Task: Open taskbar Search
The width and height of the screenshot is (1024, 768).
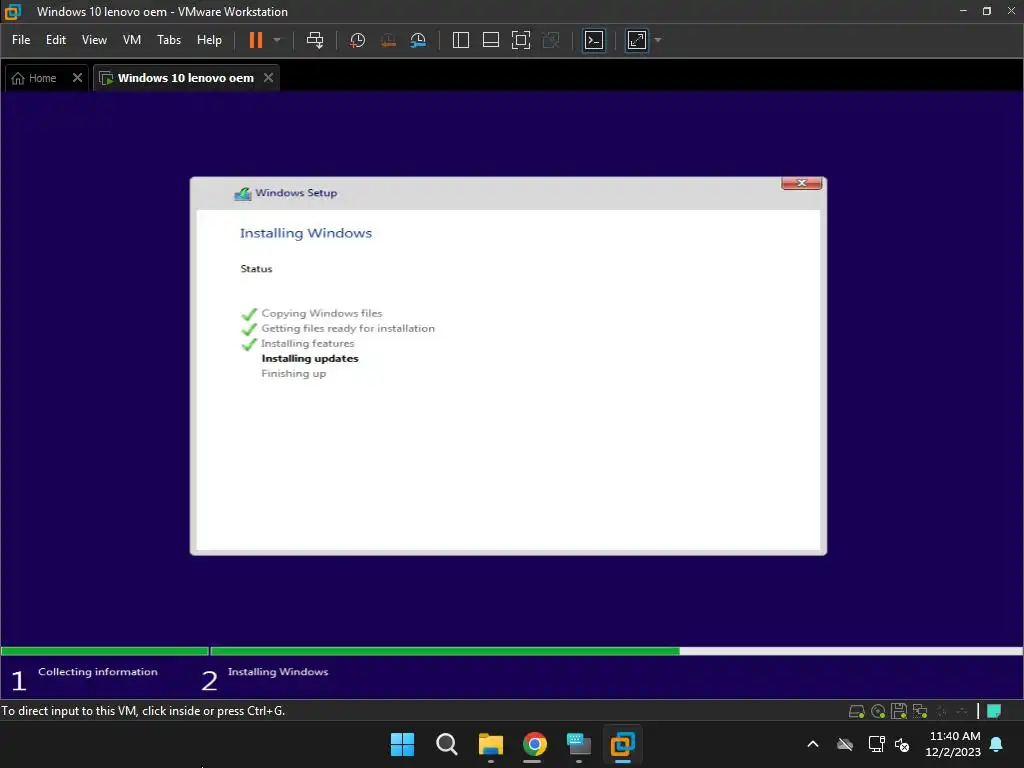Action: click(447, 744)
